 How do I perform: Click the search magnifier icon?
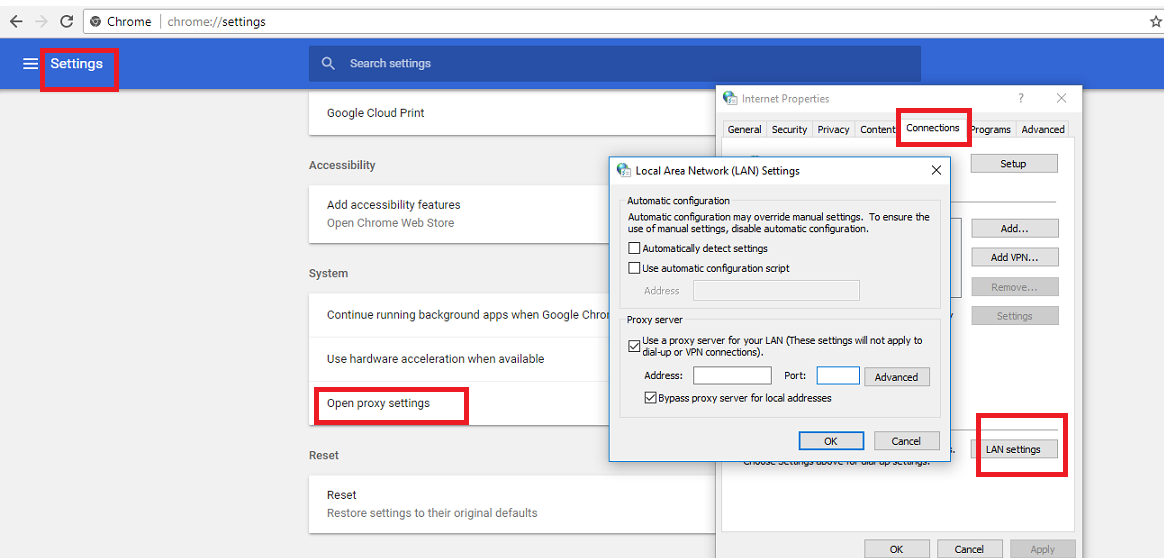(x=328, y=63)
